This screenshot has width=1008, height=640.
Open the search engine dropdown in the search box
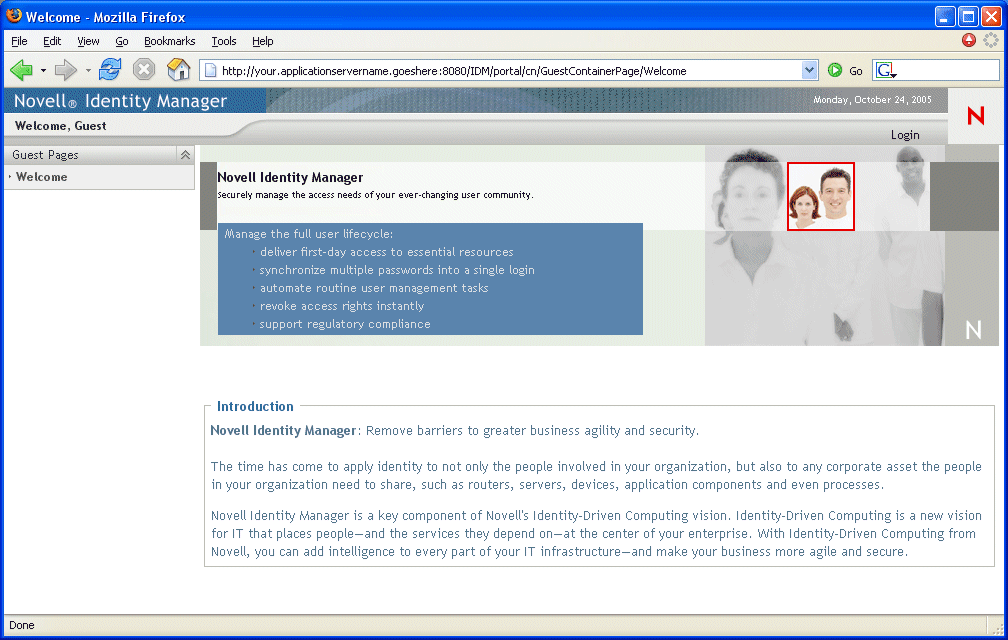[x=884, y=70]
